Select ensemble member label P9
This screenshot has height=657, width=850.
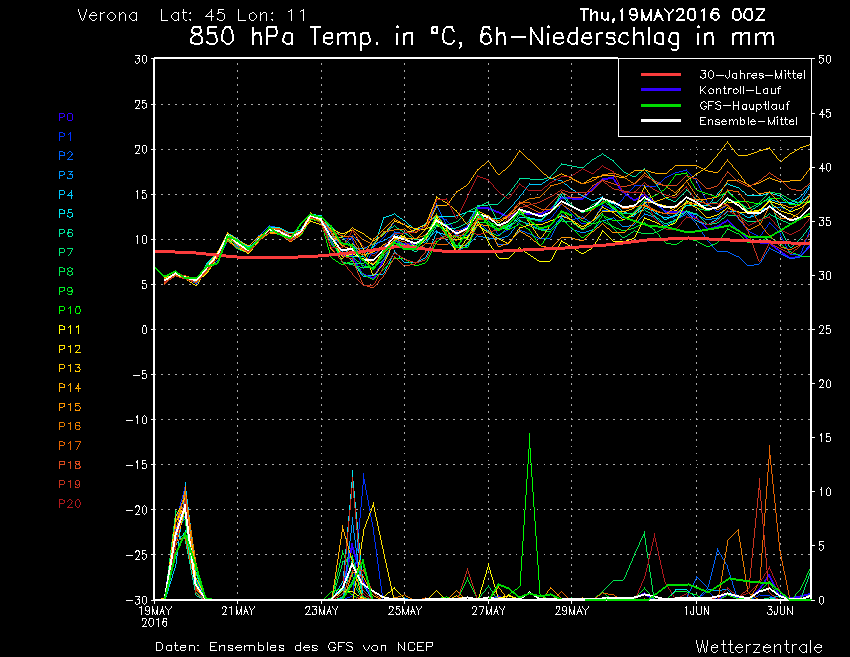(66, 291)
